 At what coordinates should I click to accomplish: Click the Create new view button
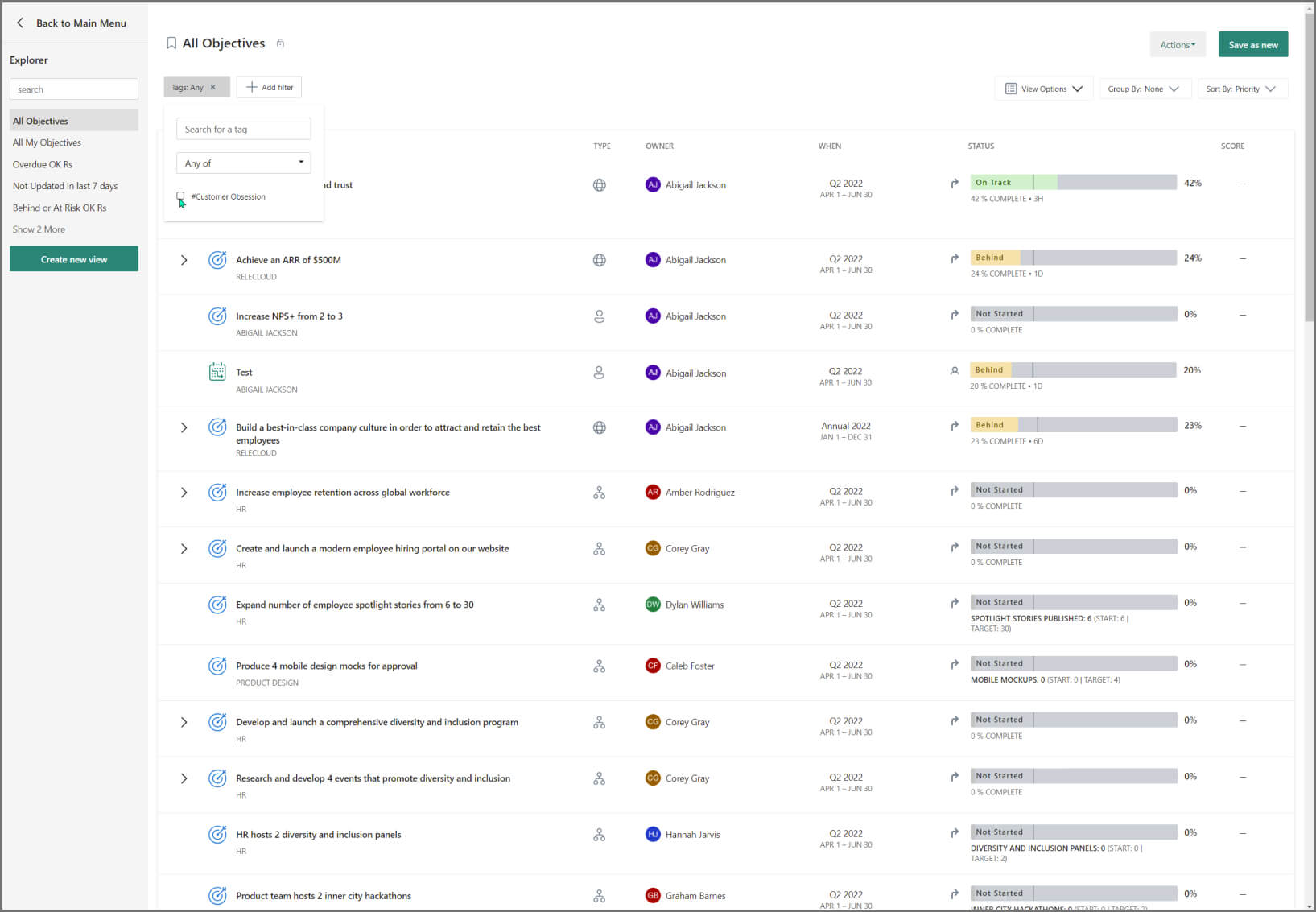coord(74,259)
